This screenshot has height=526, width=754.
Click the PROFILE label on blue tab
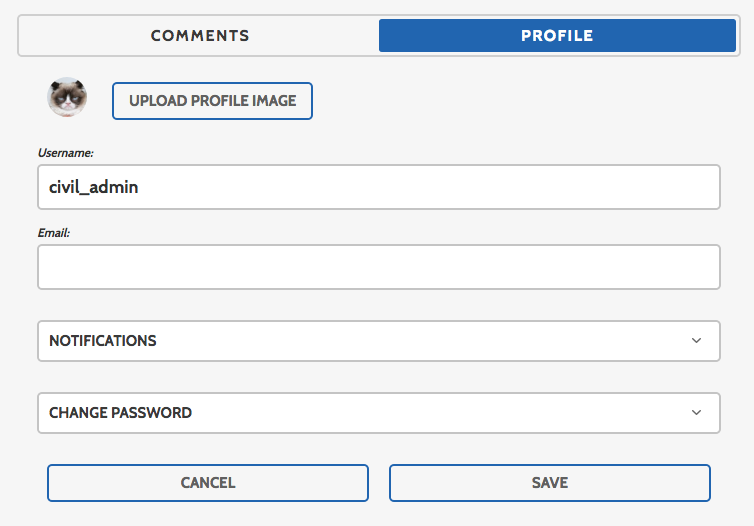click(x=557, y=36)
